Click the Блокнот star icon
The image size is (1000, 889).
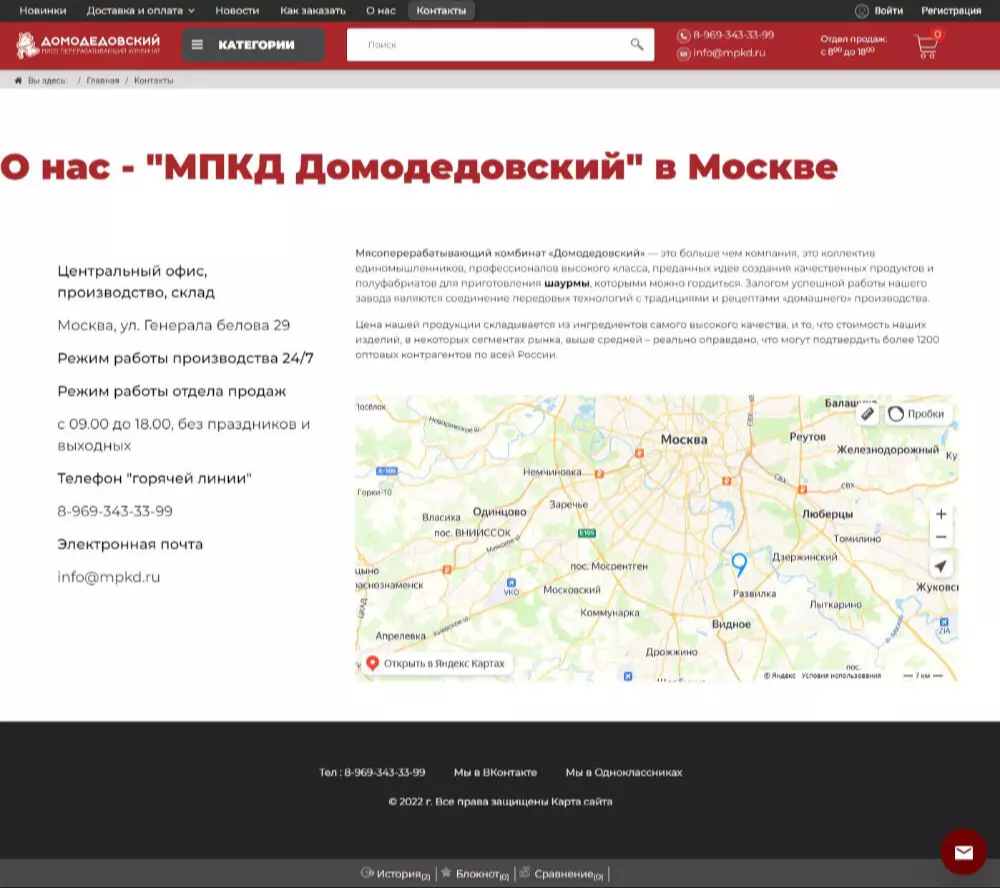[446, 872]
